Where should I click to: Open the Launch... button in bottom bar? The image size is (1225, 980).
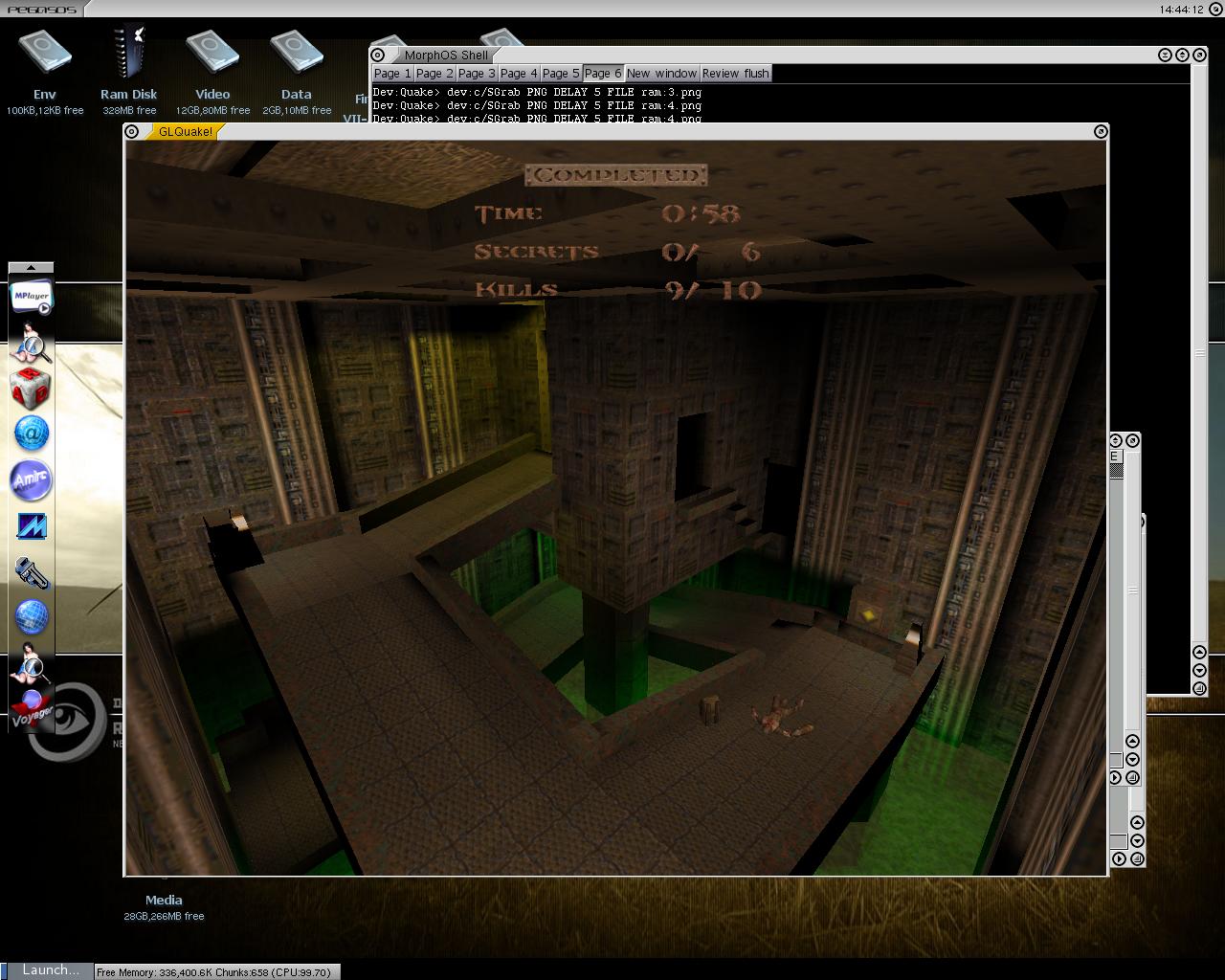(x=48, y=970)
